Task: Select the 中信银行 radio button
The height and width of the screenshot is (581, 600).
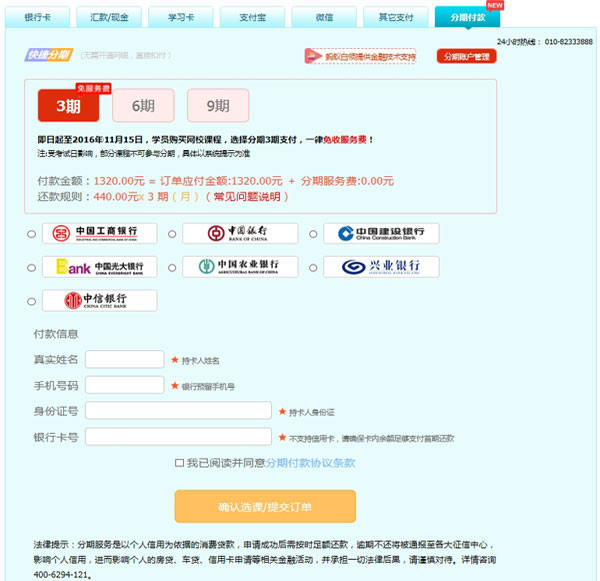Action: tap(31, 301)
